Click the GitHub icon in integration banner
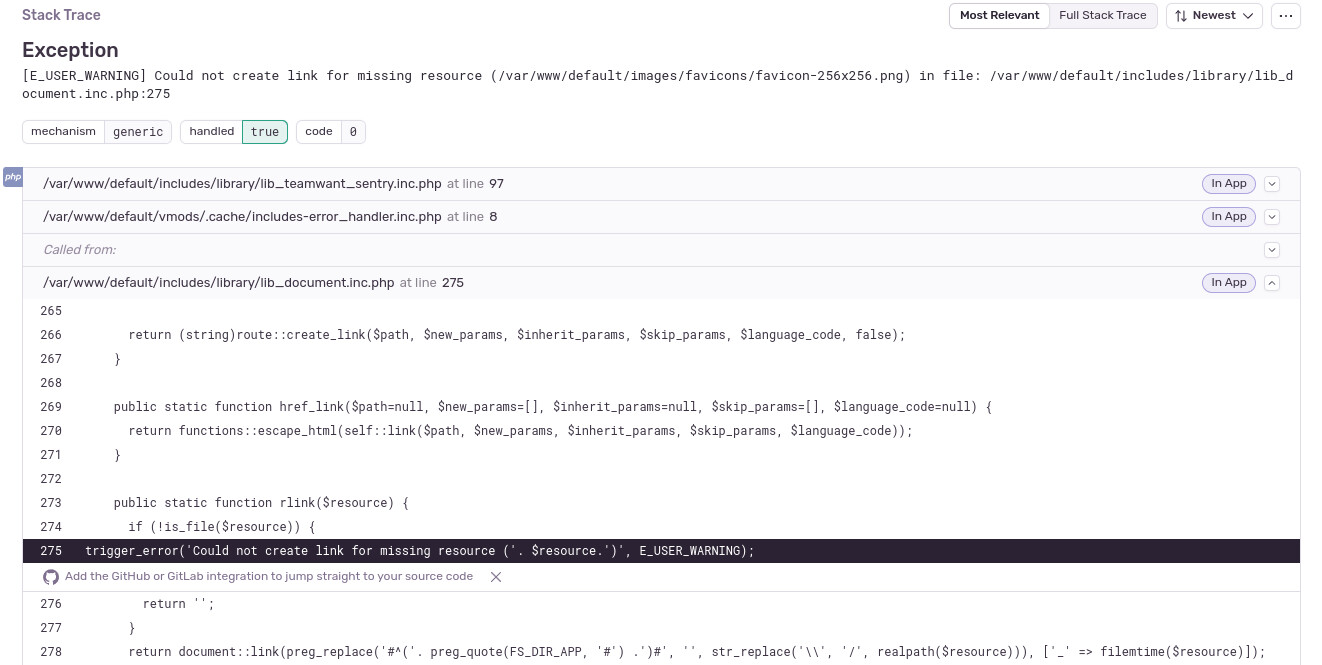The height and width of the screenshot is (665, 1322). 51,577
